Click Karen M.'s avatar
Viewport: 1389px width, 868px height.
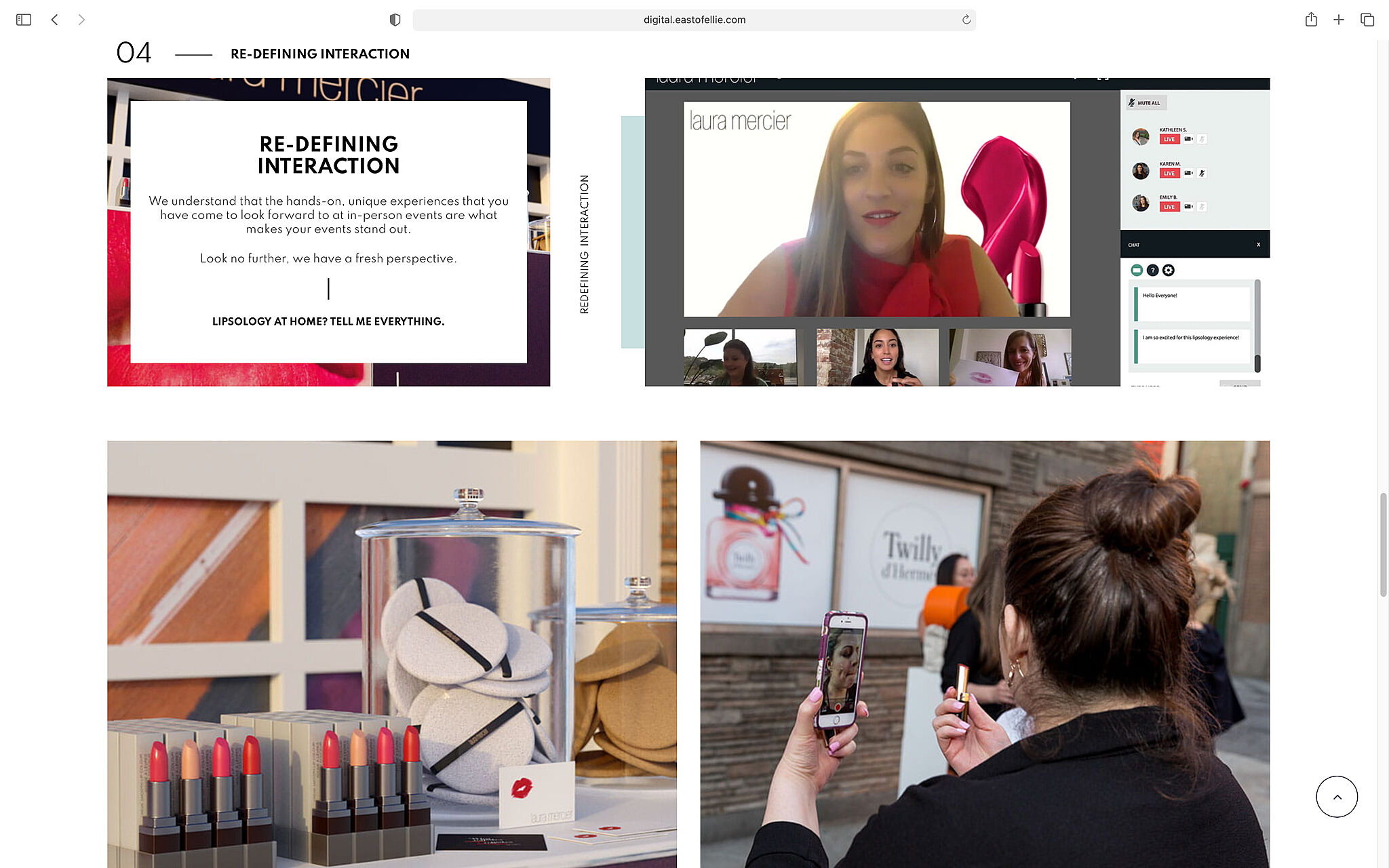tap(1141, 170)
